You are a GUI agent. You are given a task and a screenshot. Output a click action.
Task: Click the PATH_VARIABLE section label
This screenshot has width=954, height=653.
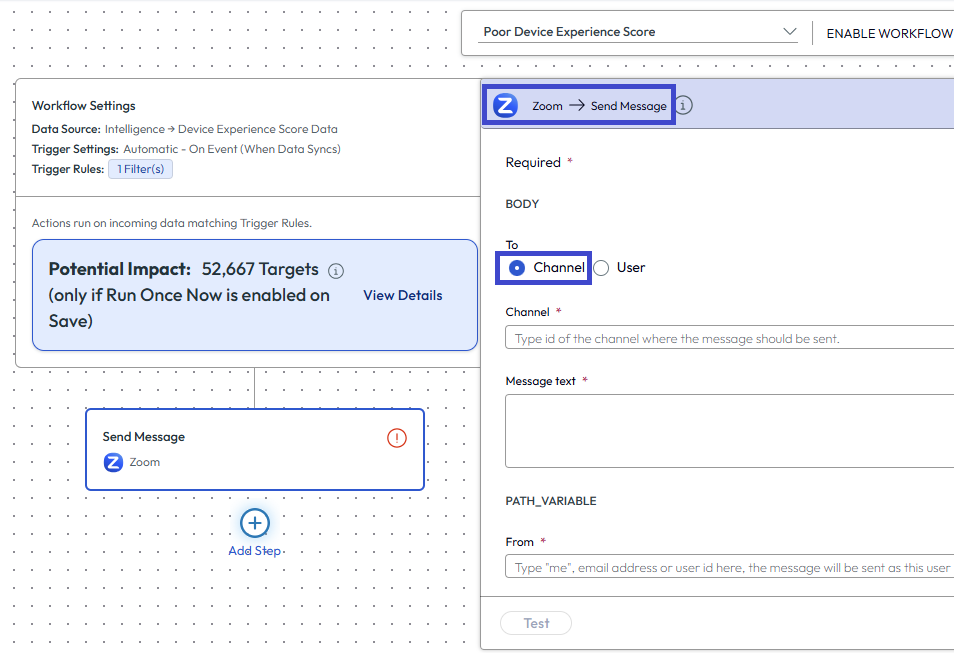(x=551, y=501)
